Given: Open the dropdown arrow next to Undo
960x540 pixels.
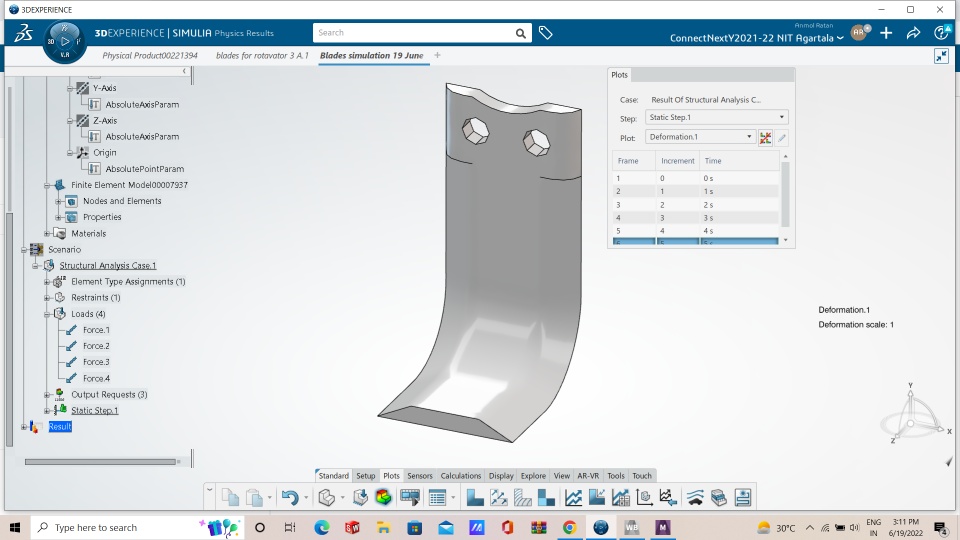Looking at the screenshot, I should [x=306, y=497].
